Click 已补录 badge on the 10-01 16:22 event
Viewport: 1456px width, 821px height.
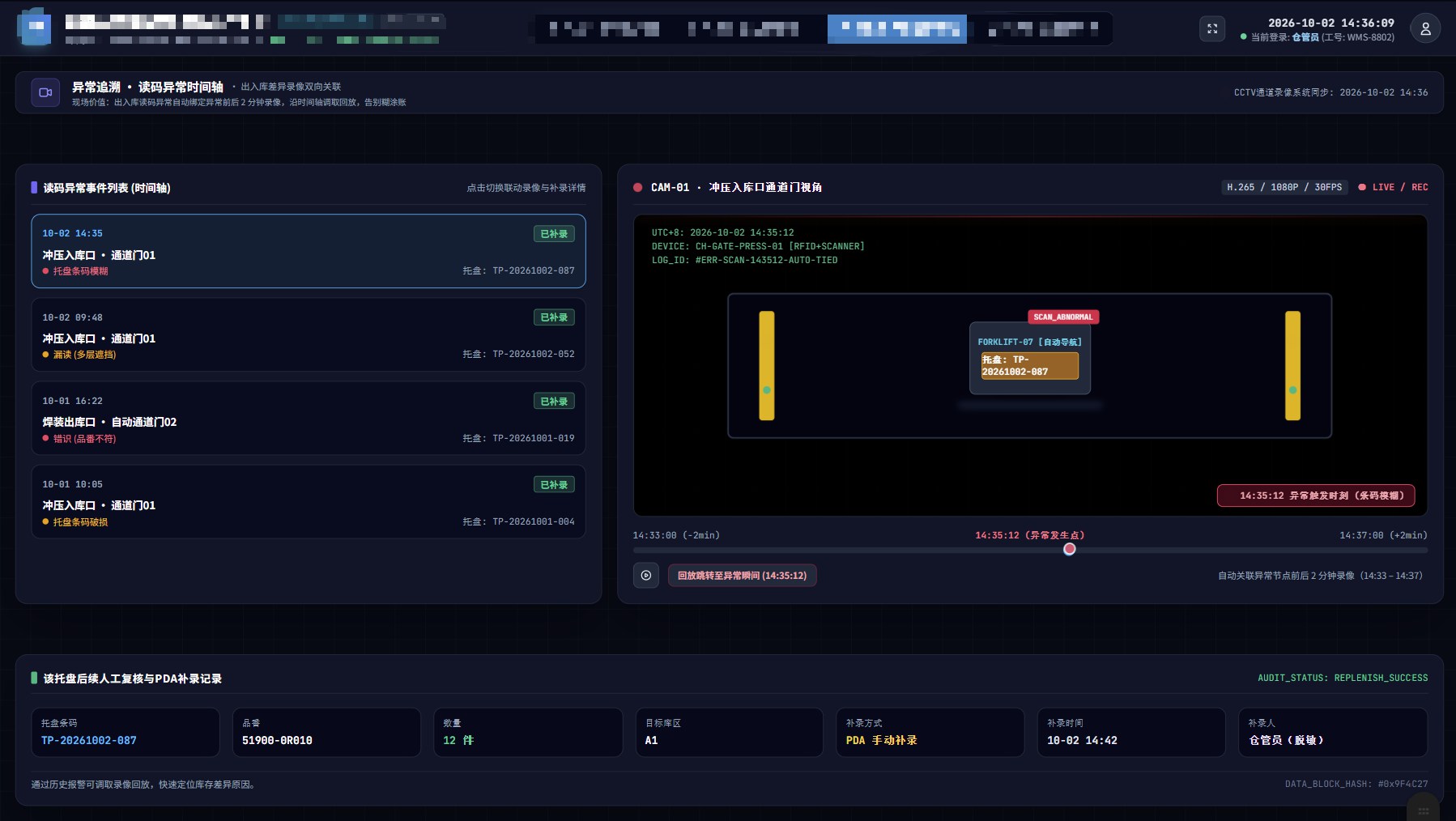click(554, 401)
